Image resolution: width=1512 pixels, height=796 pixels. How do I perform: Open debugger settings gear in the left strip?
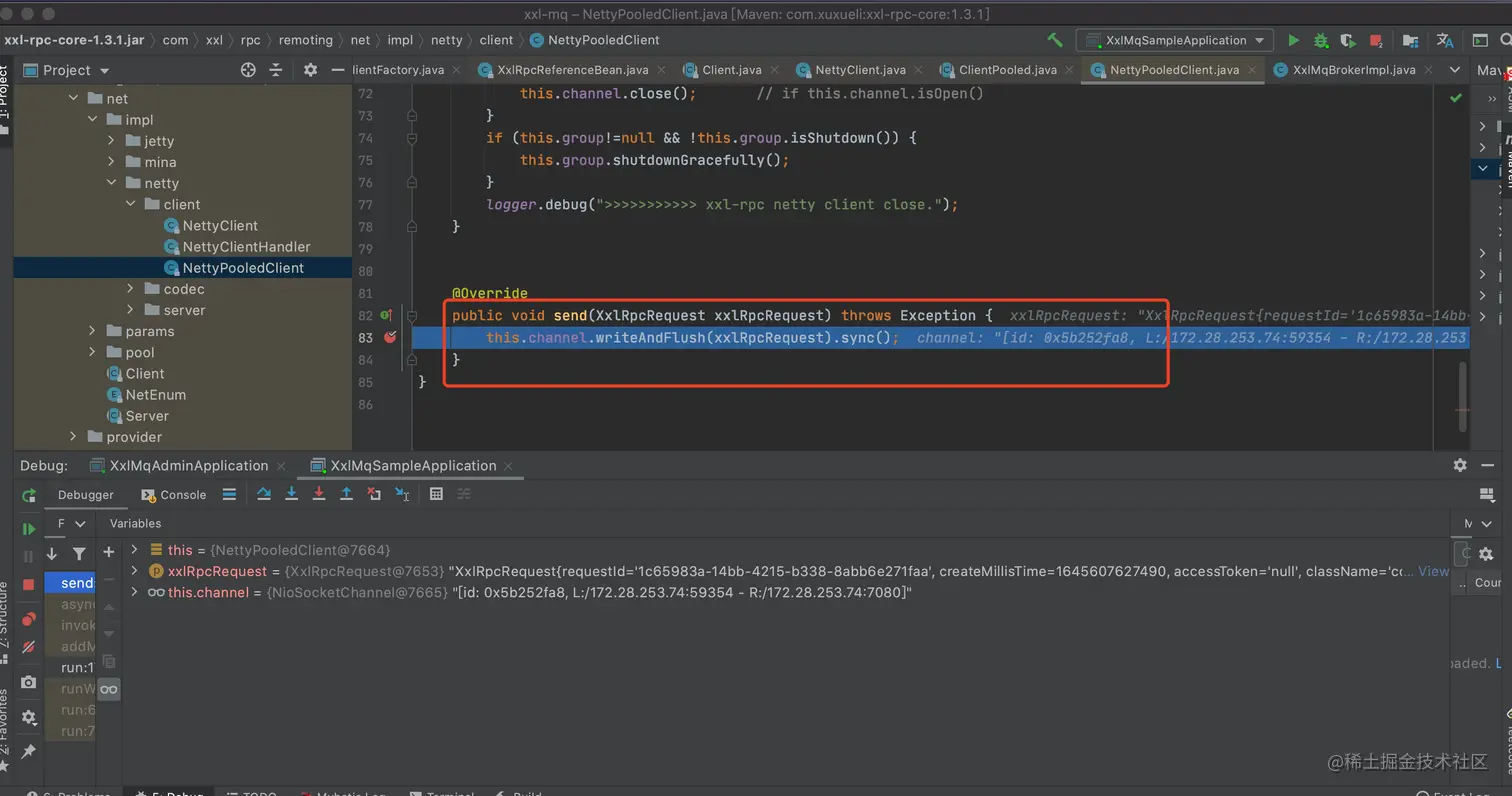[x=29, y=717]
